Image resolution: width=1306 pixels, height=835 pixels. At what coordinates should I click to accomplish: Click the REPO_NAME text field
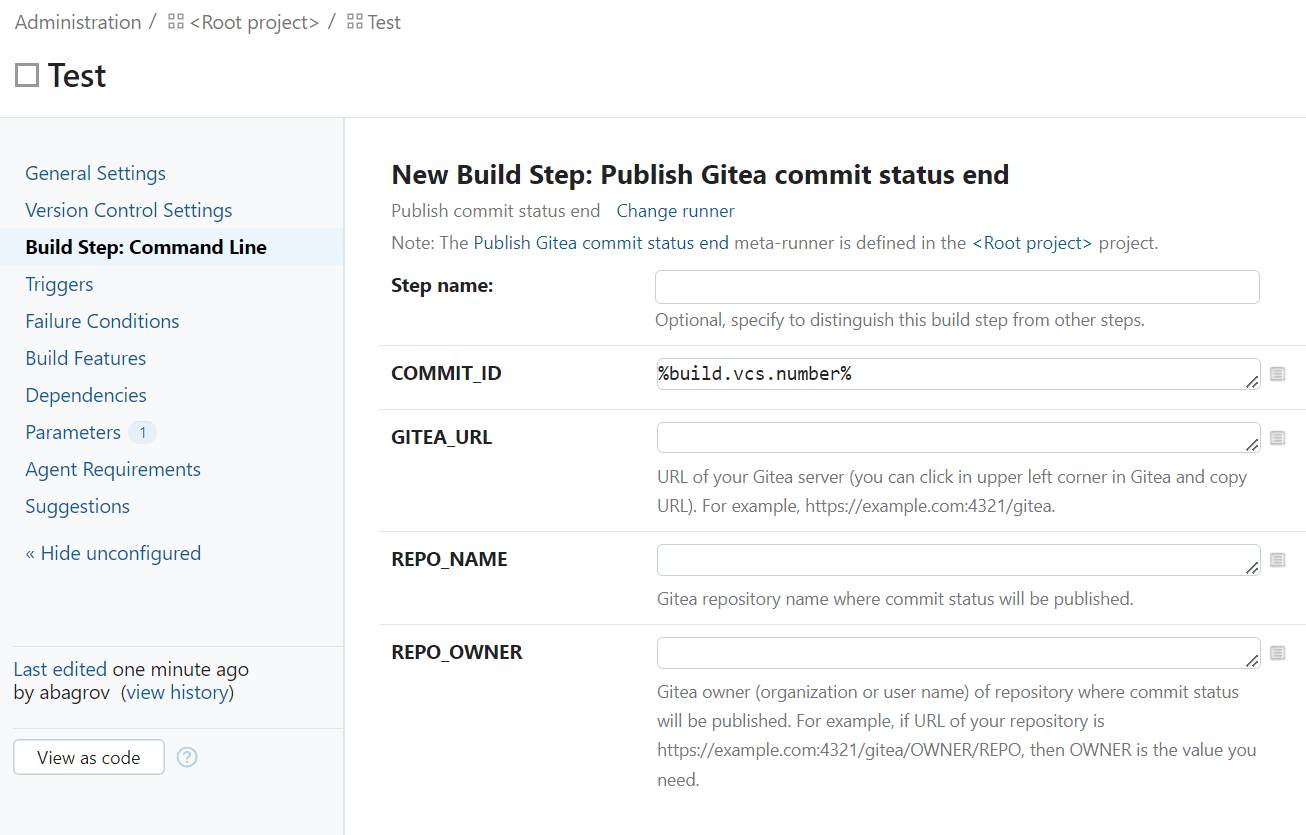coord(958,560)
